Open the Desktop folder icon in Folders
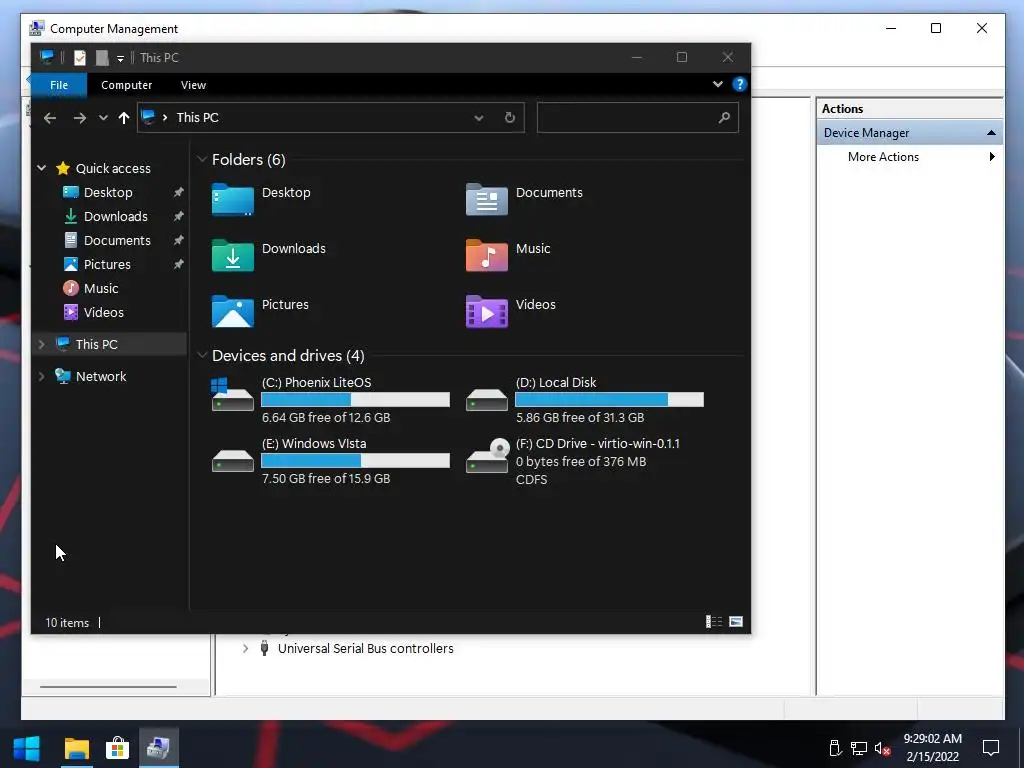The height and width of the screenshot is (768, 1024). click(x=232, y=199)
